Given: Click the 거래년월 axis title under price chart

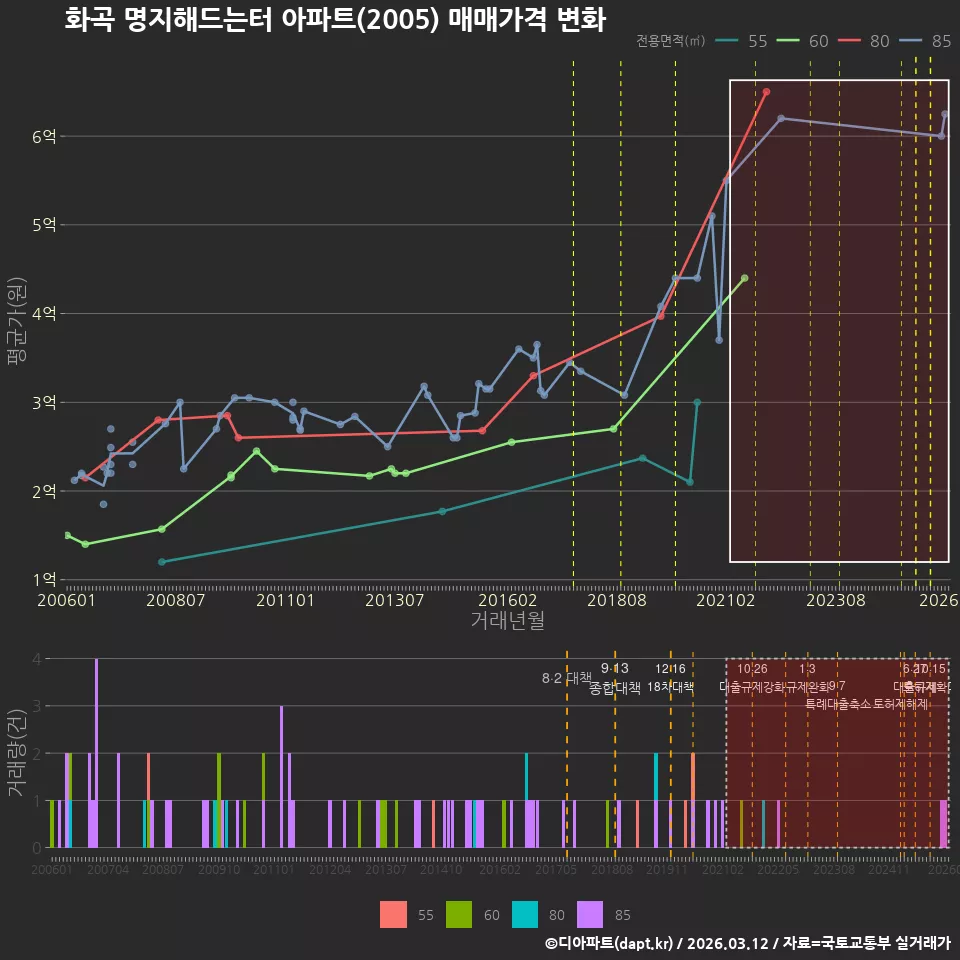Looking at the screenshot, I should 508,620.
